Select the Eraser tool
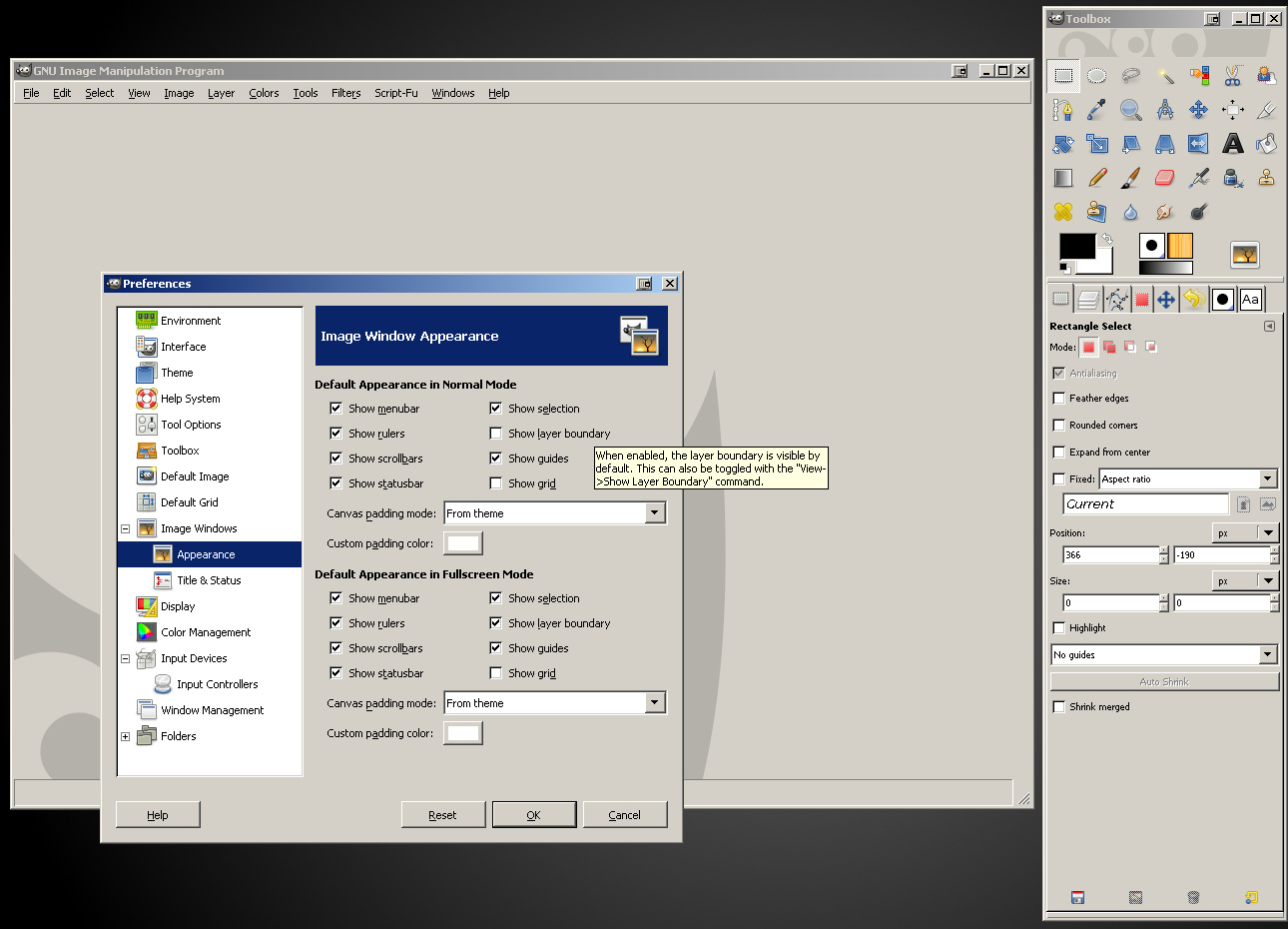This screenshot has width=1288, height=929. [x=1165, y=178]
